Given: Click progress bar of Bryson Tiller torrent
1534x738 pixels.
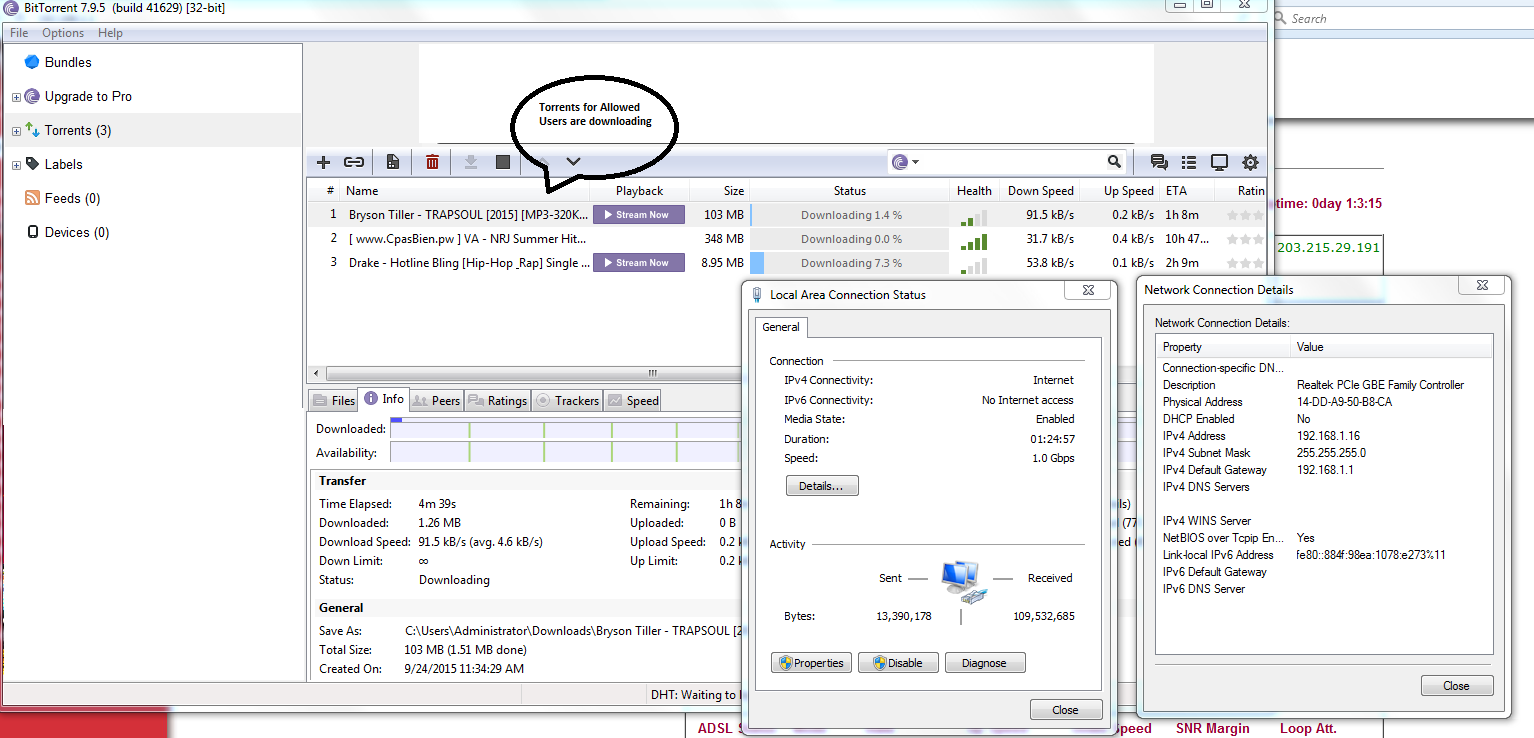Looking at the screenshot, I should point(849,215).
